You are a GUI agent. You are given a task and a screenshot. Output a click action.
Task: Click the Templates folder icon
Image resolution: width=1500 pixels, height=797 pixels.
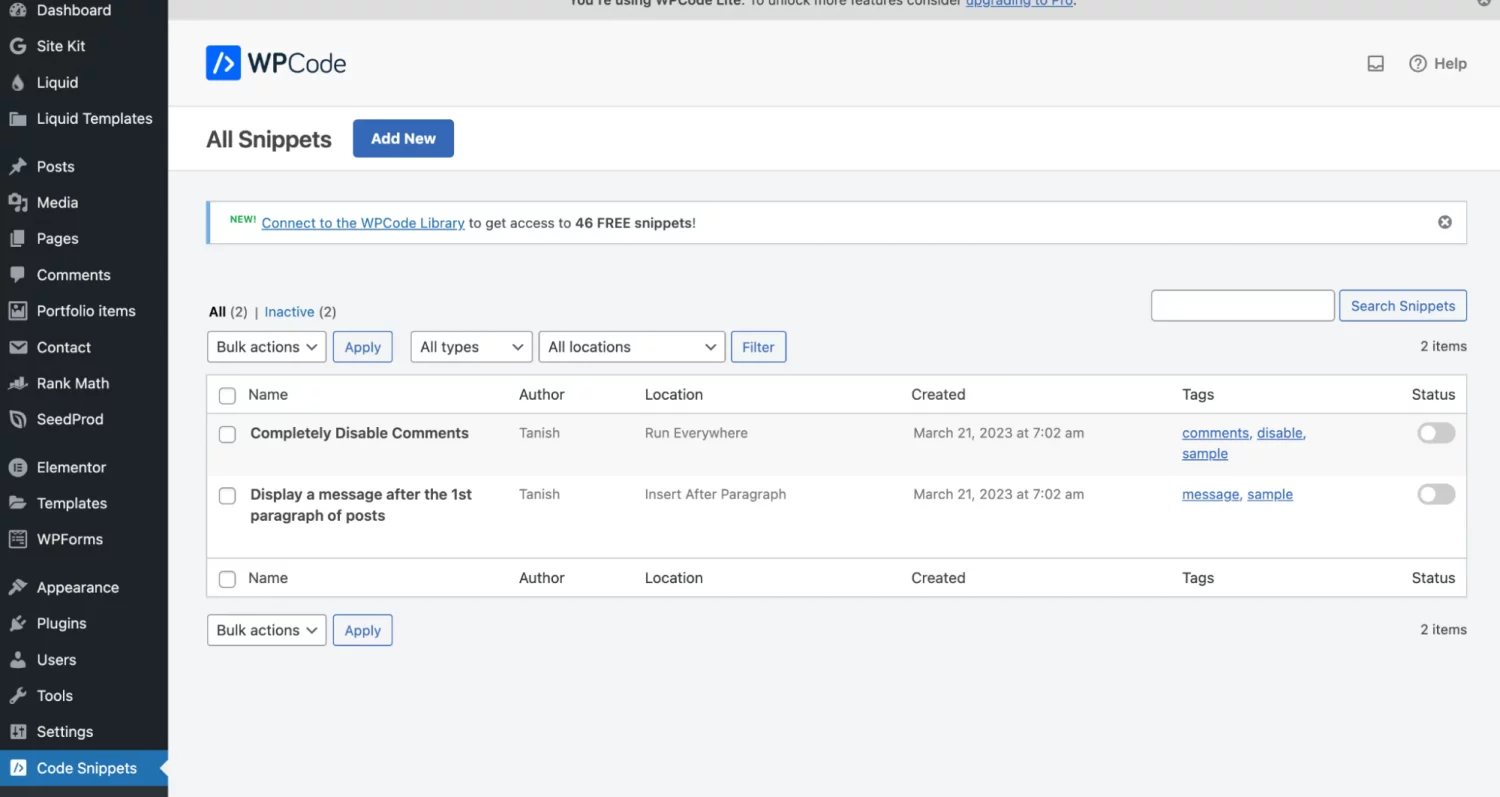pyautogui.click(x=17, y=503)
